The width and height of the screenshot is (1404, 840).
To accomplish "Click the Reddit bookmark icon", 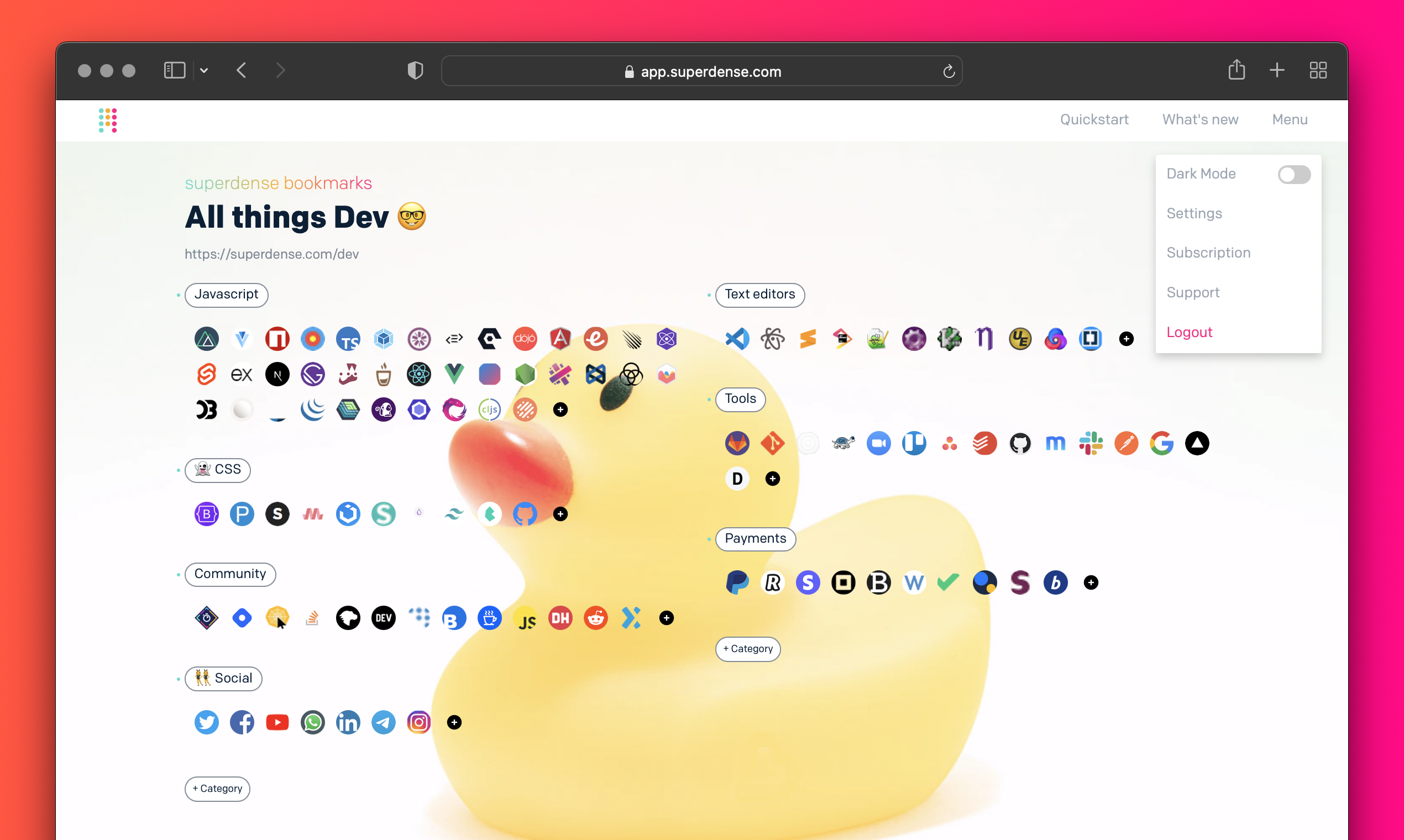I will 595,617.
